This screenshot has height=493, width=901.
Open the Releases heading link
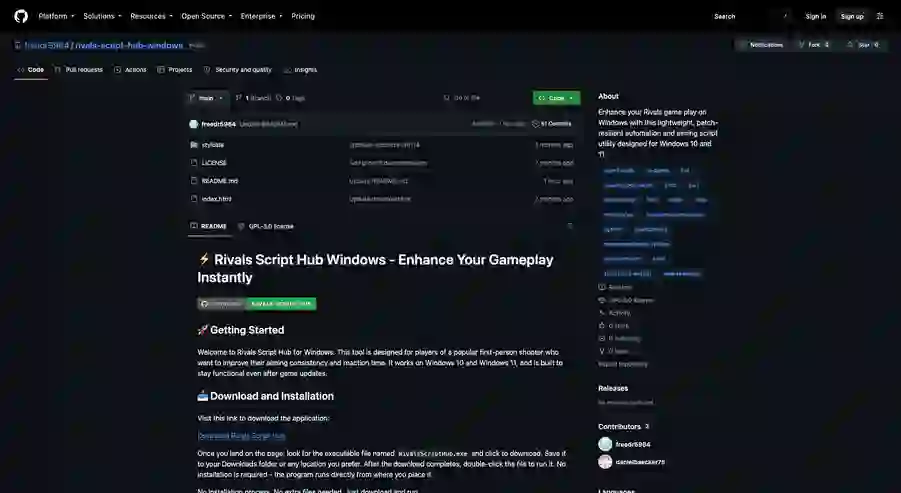pyautogui.click(x=613, y=388)
